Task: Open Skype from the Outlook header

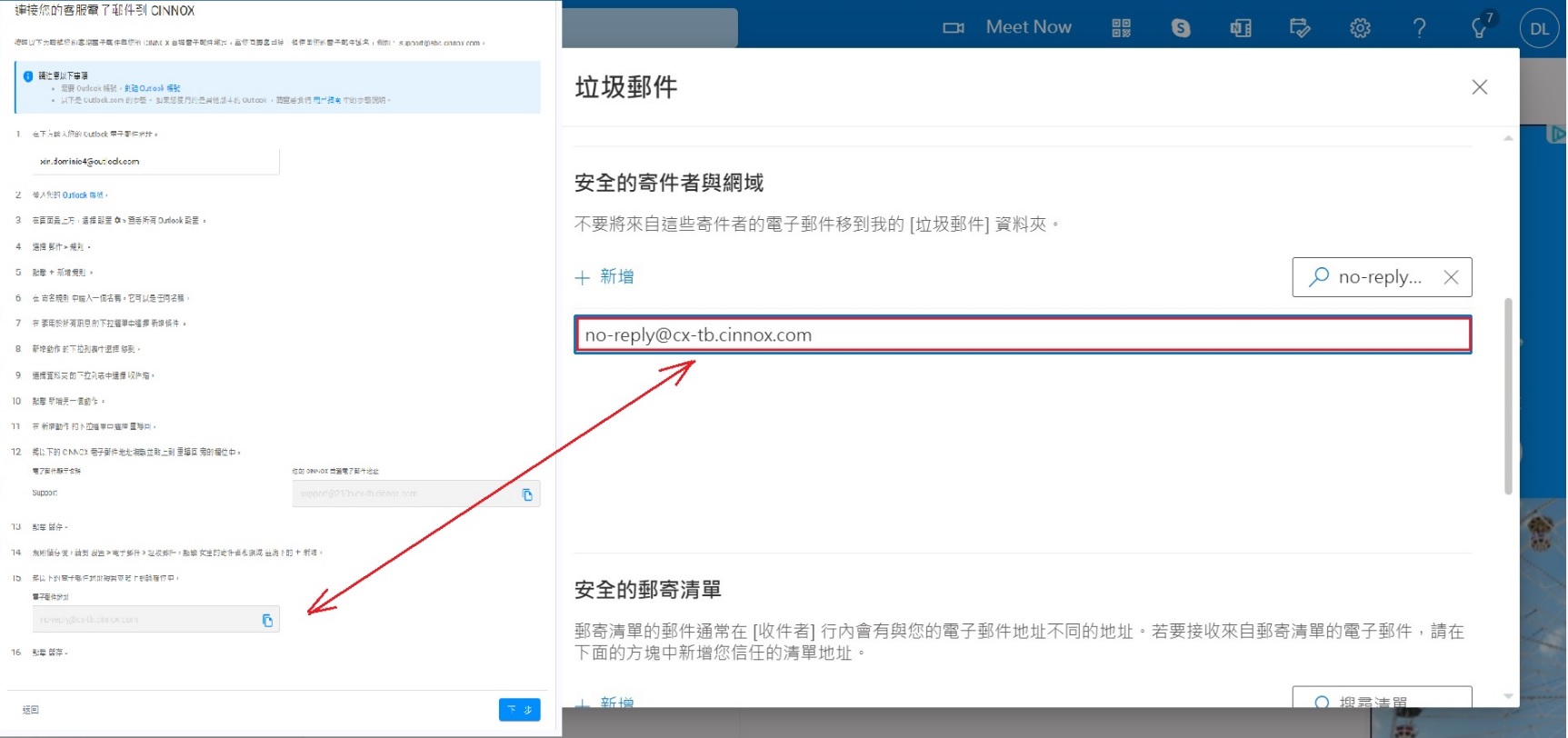Action: [x=1181, y=28]
